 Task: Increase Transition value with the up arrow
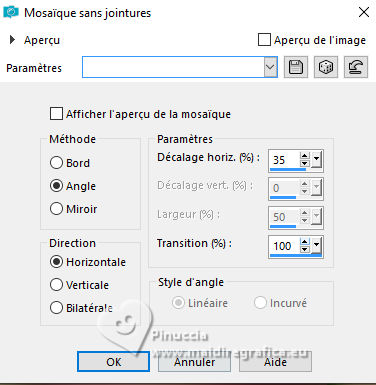304,242
